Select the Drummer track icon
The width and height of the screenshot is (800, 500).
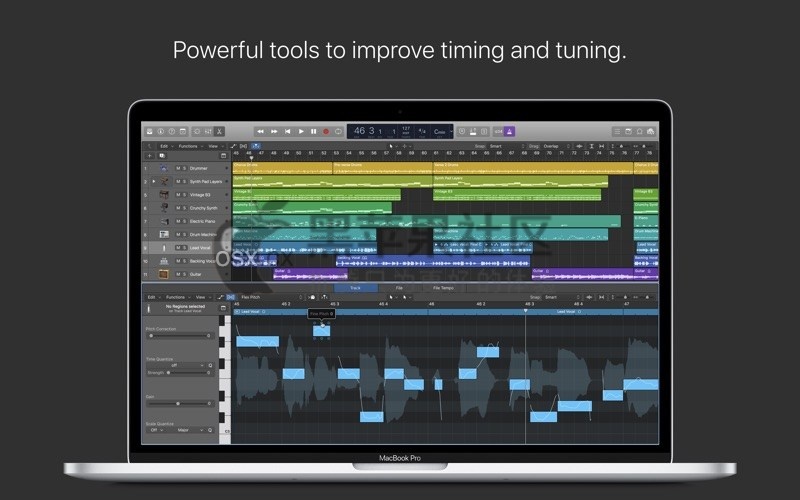point(164,168)
